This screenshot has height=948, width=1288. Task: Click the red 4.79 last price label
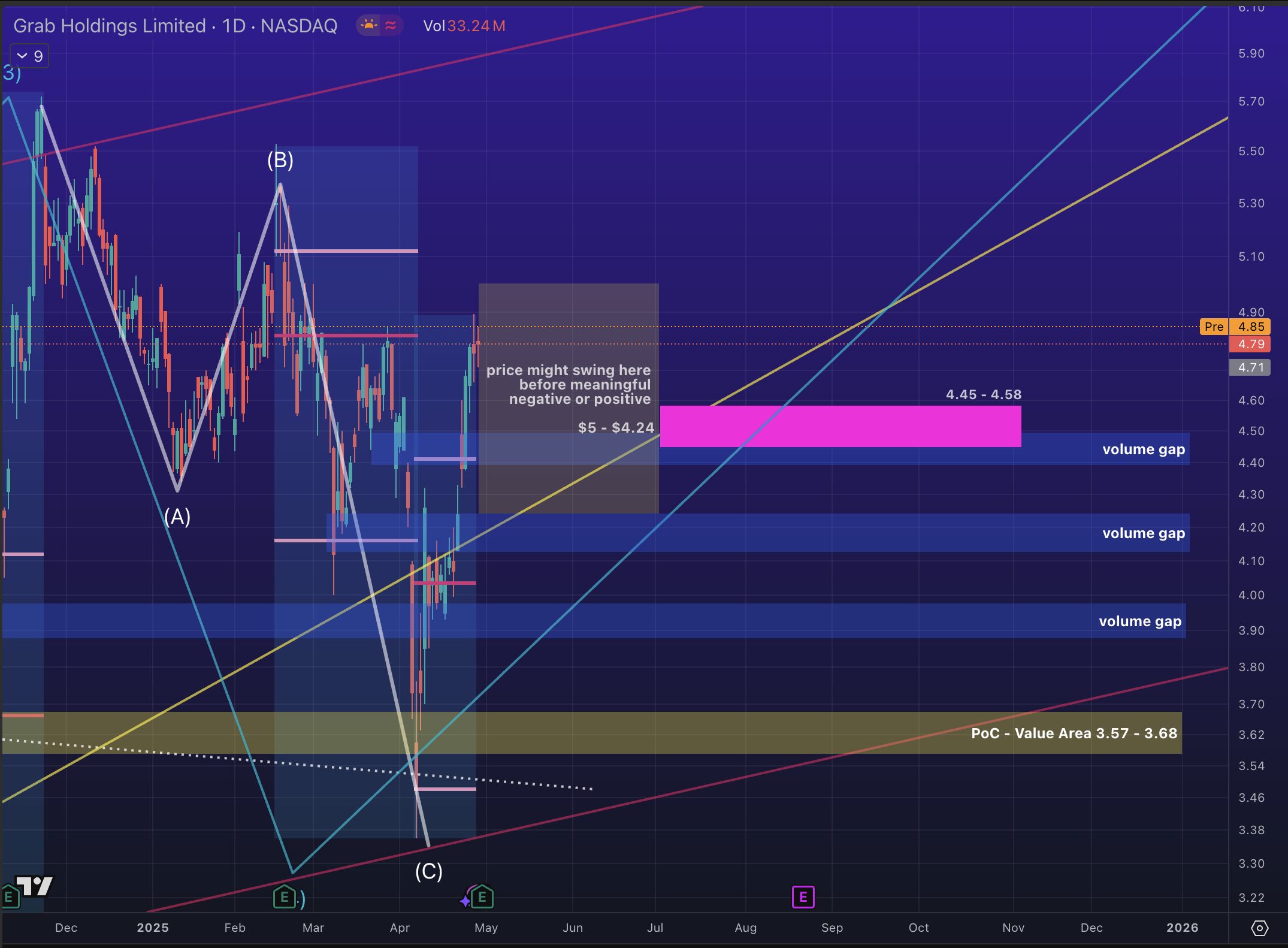[1251, 344]
